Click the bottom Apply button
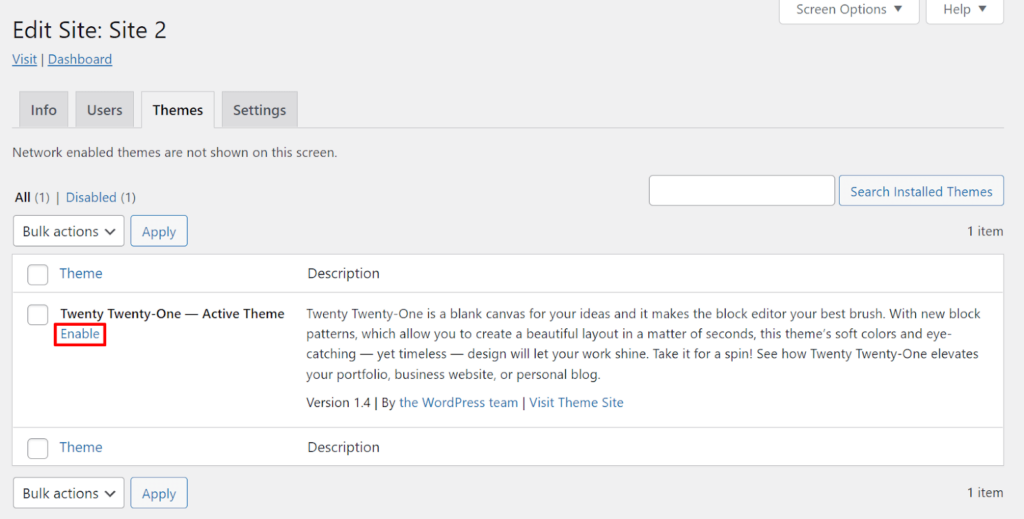Viewport: 1024px width, 519px height. point(159,493)
